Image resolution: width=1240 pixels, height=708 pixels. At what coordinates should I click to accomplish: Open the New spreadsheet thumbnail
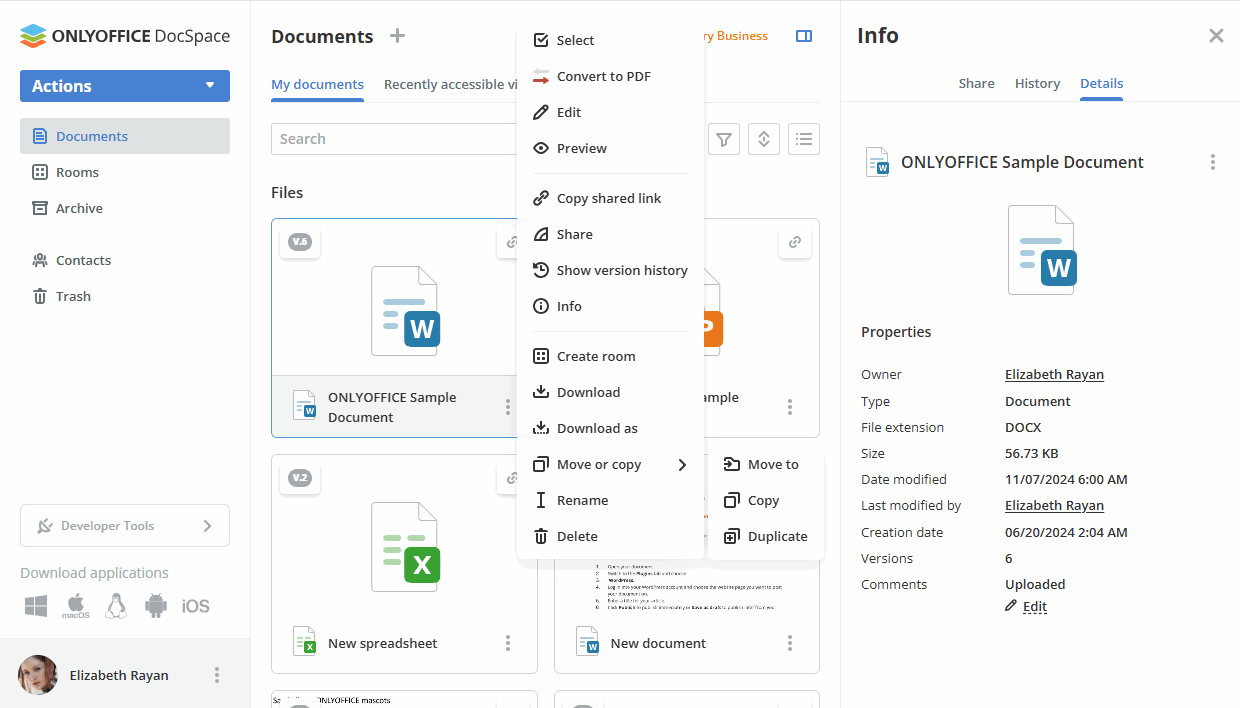pos(404,549)
